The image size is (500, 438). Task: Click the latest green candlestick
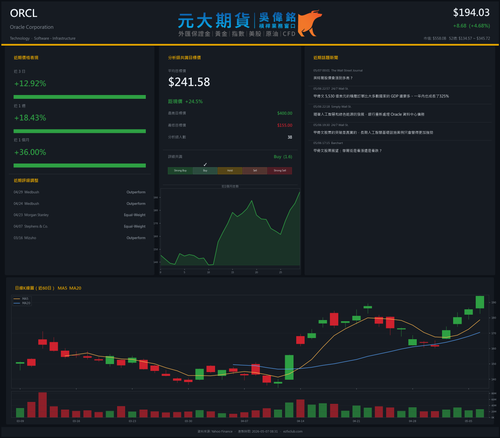(480, 302)
